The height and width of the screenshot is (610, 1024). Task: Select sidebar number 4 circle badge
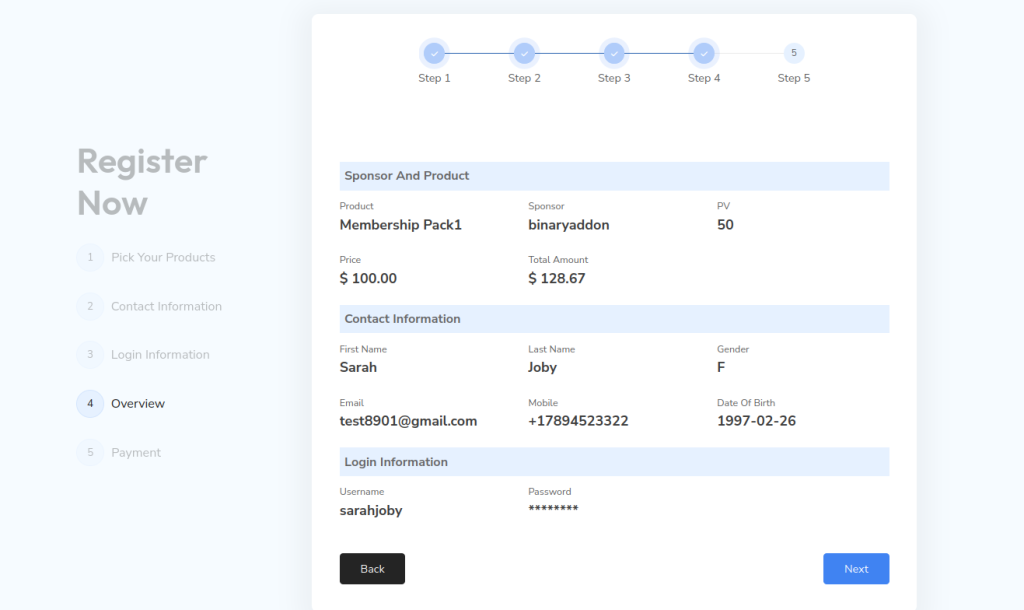click(x=90, y=404)
